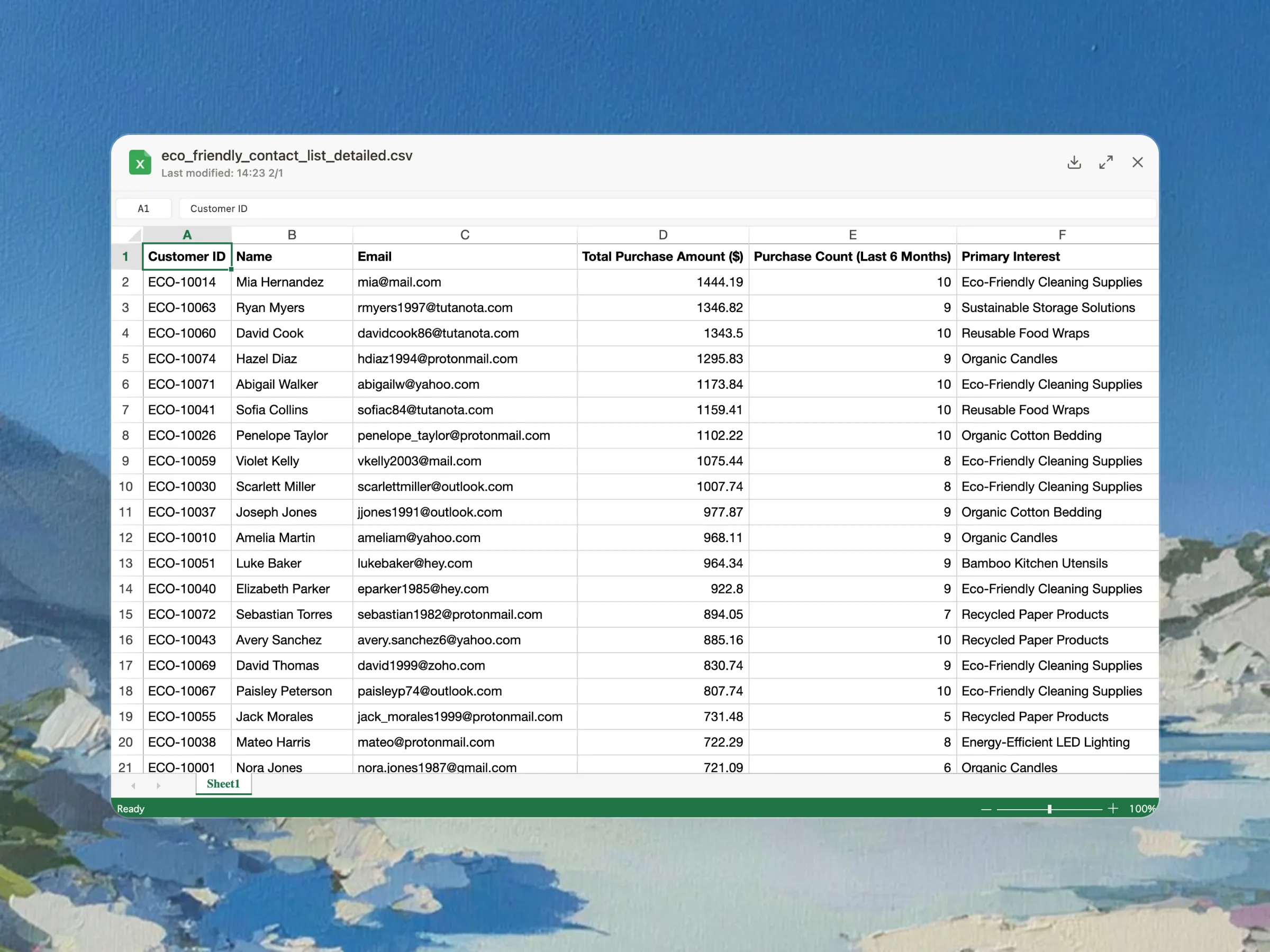Click the zoom out minus icon

tap(986, 809)
